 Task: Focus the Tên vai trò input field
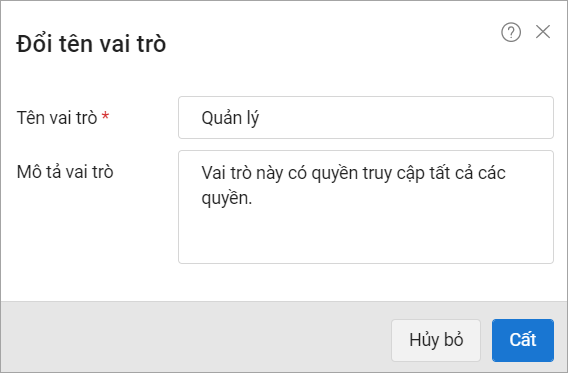click(x=366, y=117)
